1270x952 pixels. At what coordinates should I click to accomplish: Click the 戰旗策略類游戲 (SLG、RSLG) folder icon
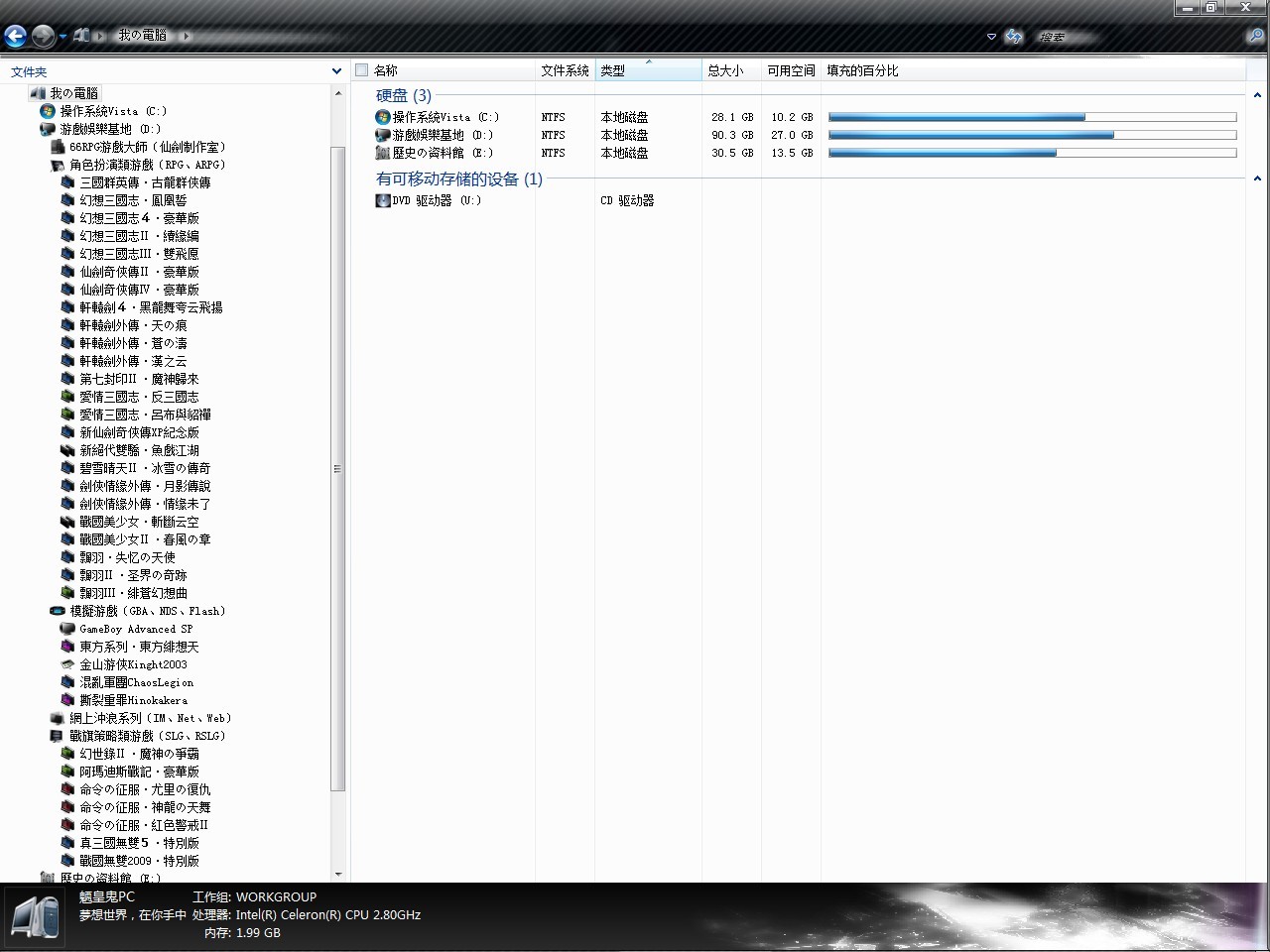coord(58,736)
